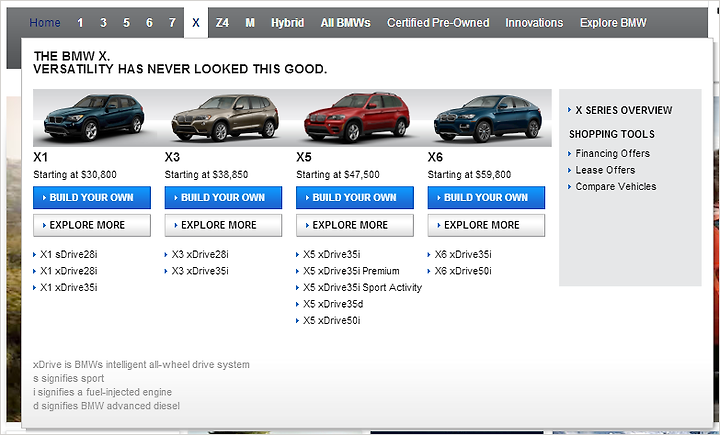
Task: Open the All BMWs tab
Action: pos(345,23)
